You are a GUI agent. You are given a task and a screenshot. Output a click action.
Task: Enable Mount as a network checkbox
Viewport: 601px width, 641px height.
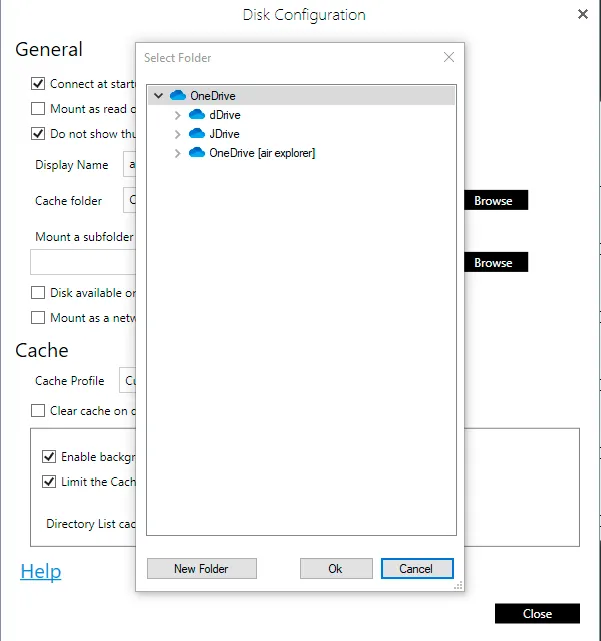click(38, 317)
